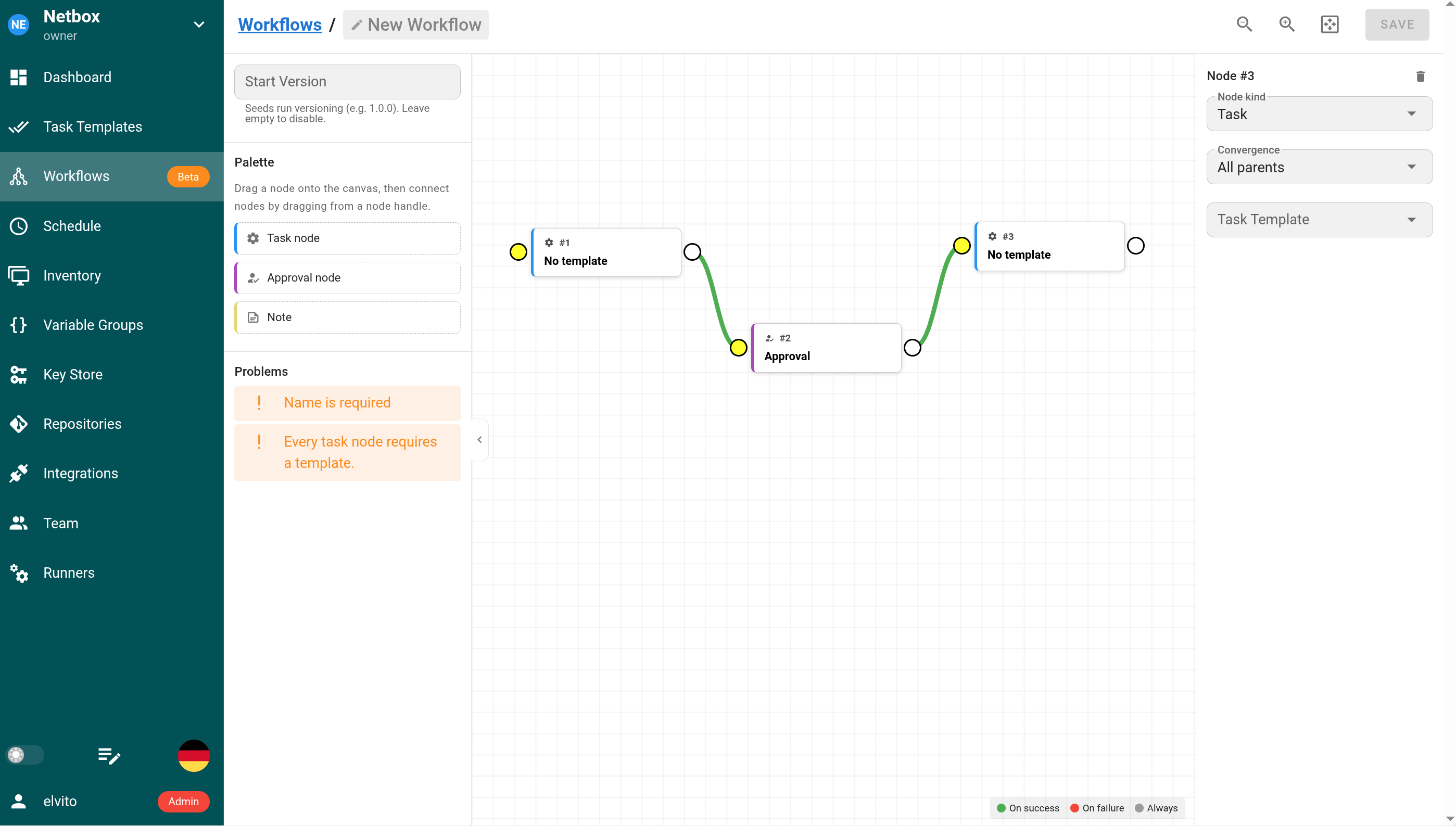The width and height of the screenshot is (1456, 826).
Task: Toggle the dark mode switch
Action: tap(25, 755)
